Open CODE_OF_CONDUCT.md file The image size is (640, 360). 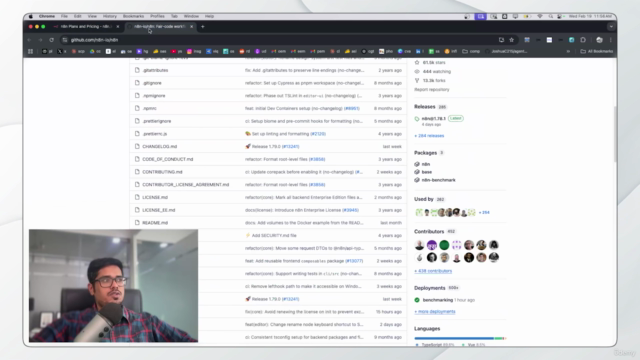pyautogui.click(x=168, y=159)
